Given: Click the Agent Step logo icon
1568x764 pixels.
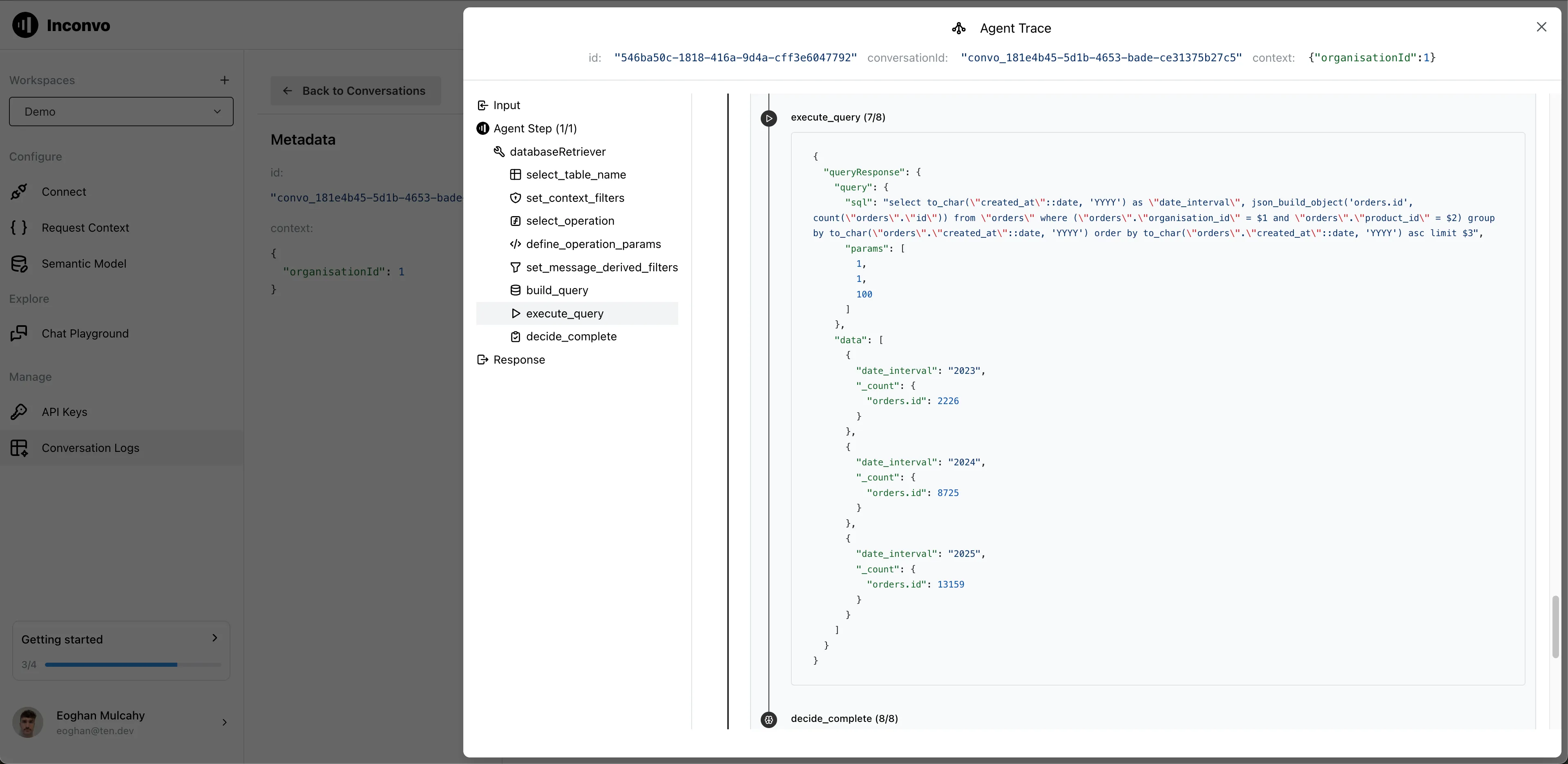Looking at the screenshot, I should (x=482, y=128).
